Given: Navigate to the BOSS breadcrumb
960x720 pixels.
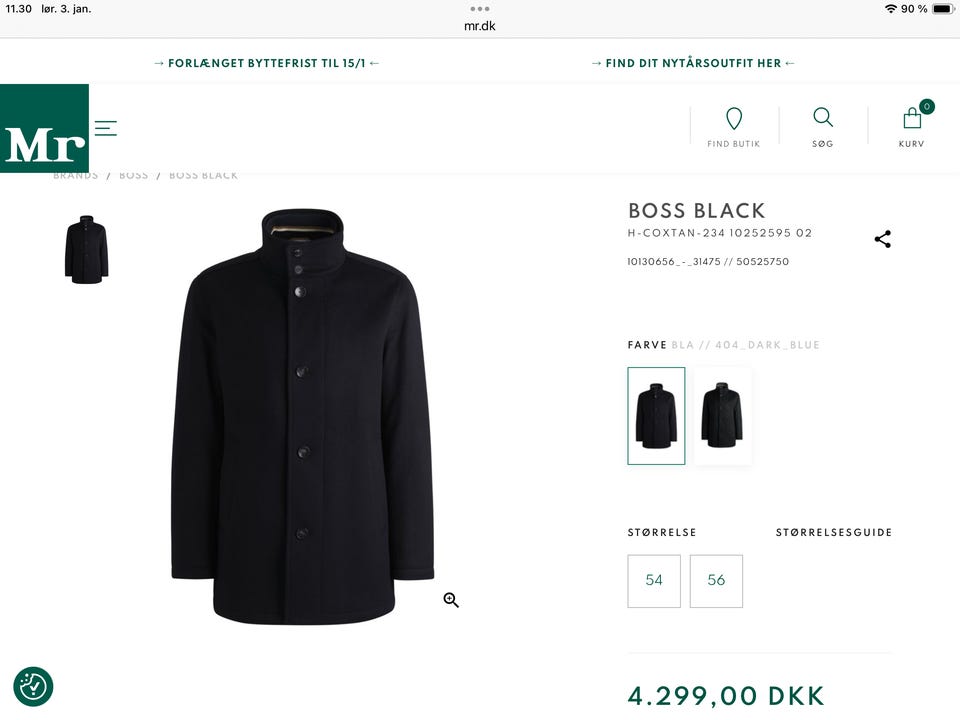Looking at the screenshot, I should pos(133,174).
